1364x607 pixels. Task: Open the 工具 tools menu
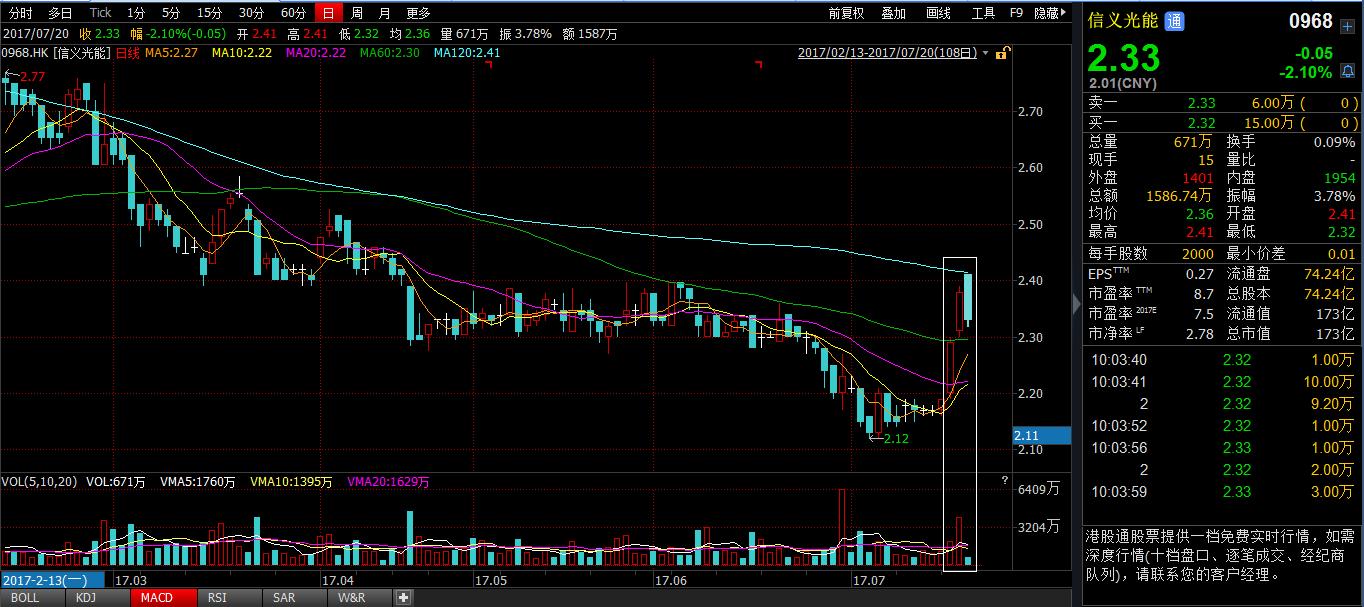click(983, 13)
